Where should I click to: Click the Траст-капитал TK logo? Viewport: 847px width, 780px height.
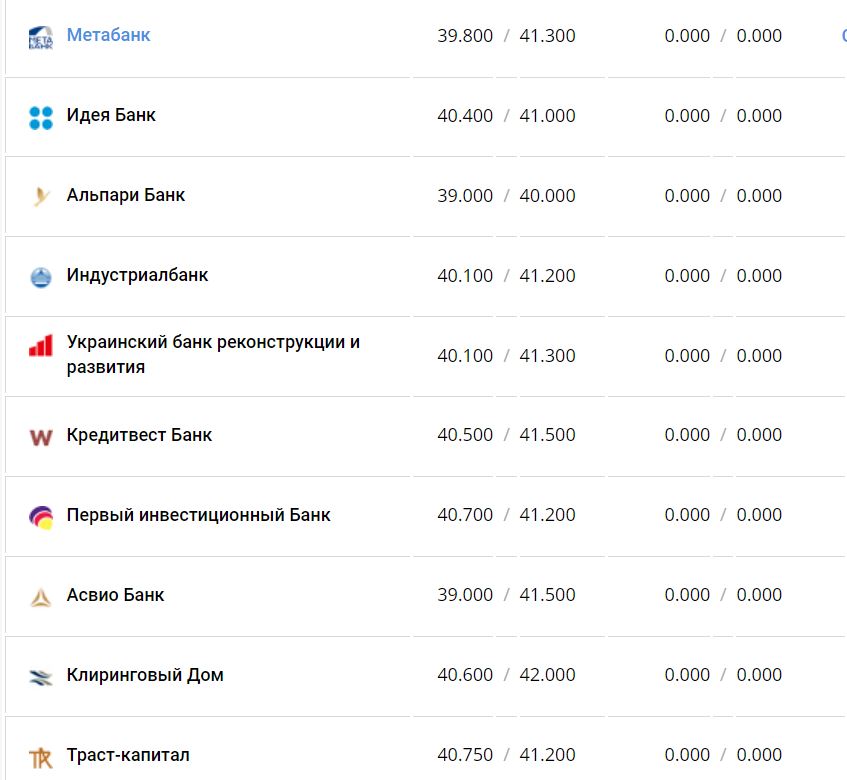click(40, 757)
